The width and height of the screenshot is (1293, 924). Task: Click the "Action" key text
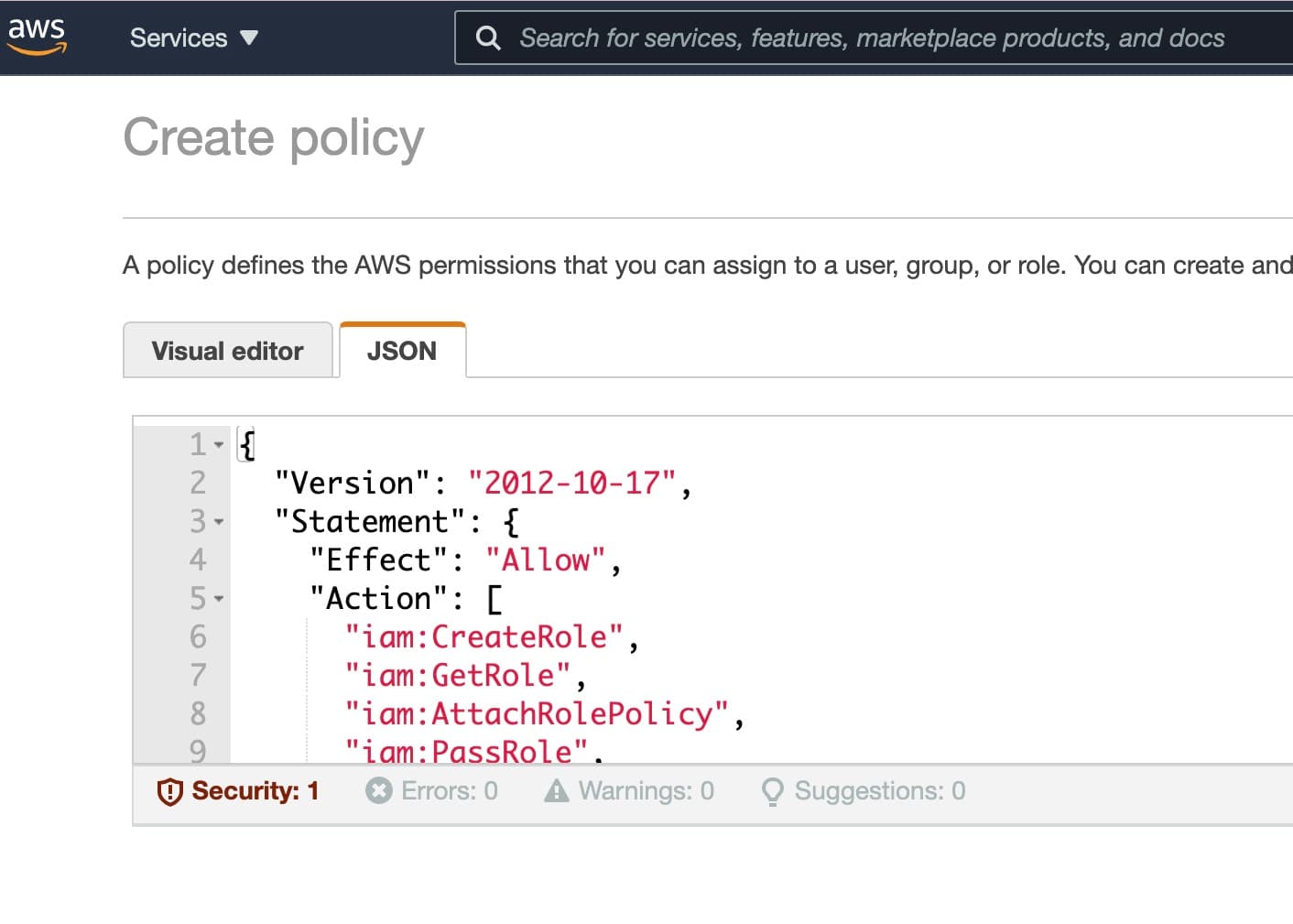(x=379, y=598)
